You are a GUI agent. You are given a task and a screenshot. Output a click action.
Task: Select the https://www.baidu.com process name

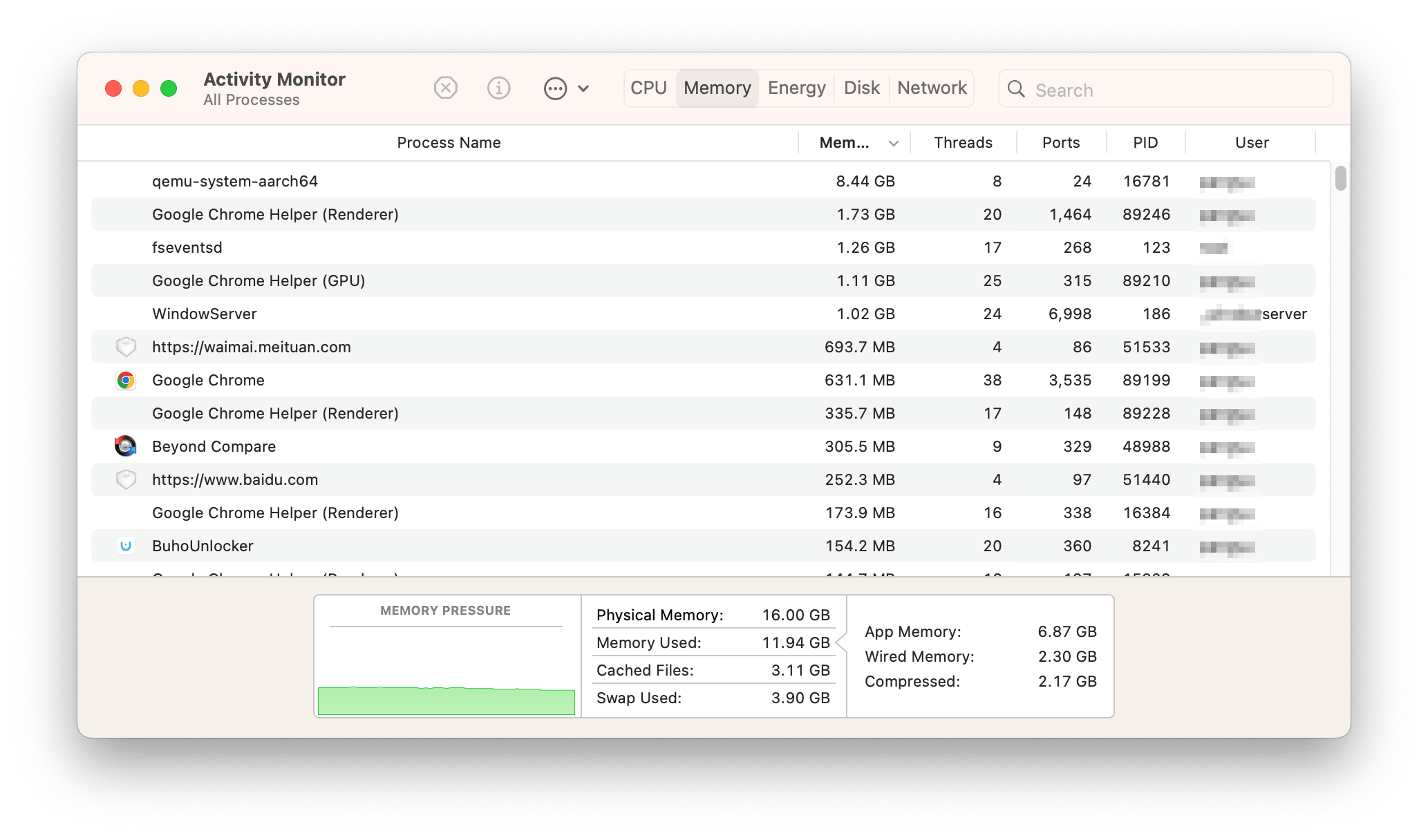click(235, 479)
